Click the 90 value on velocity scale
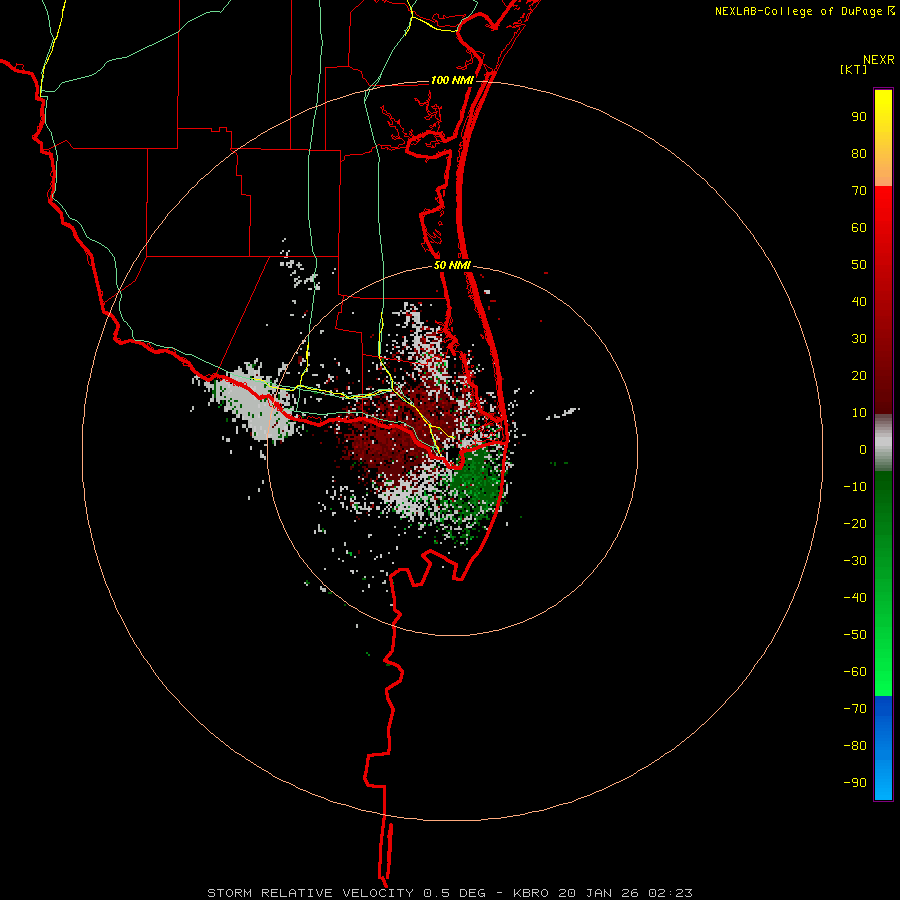 pyautogui.click(x=859, y=117)
